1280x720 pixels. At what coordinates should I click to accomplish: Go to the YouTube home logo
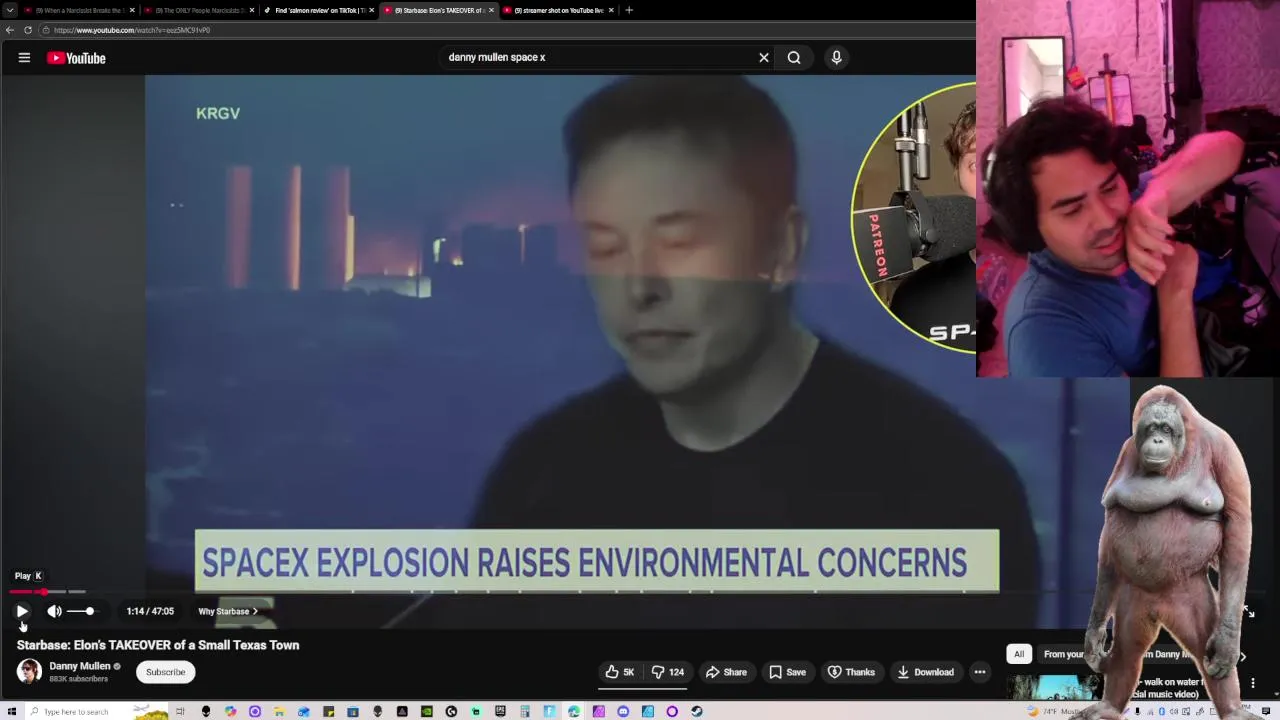(x=76, y=58)
